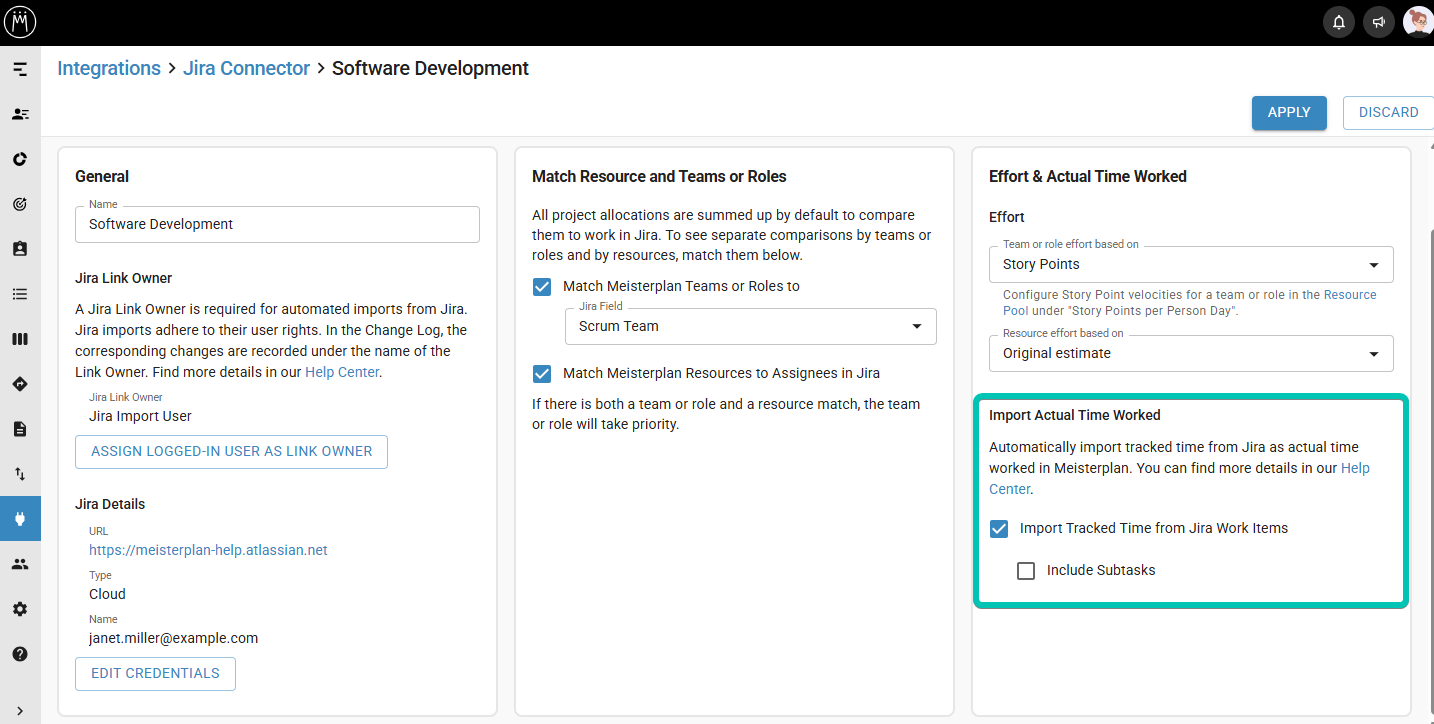Open the Jira Field Scrum Team dropdown
This screenshot has width=1434, height=724.
click(x=751, y=326)
